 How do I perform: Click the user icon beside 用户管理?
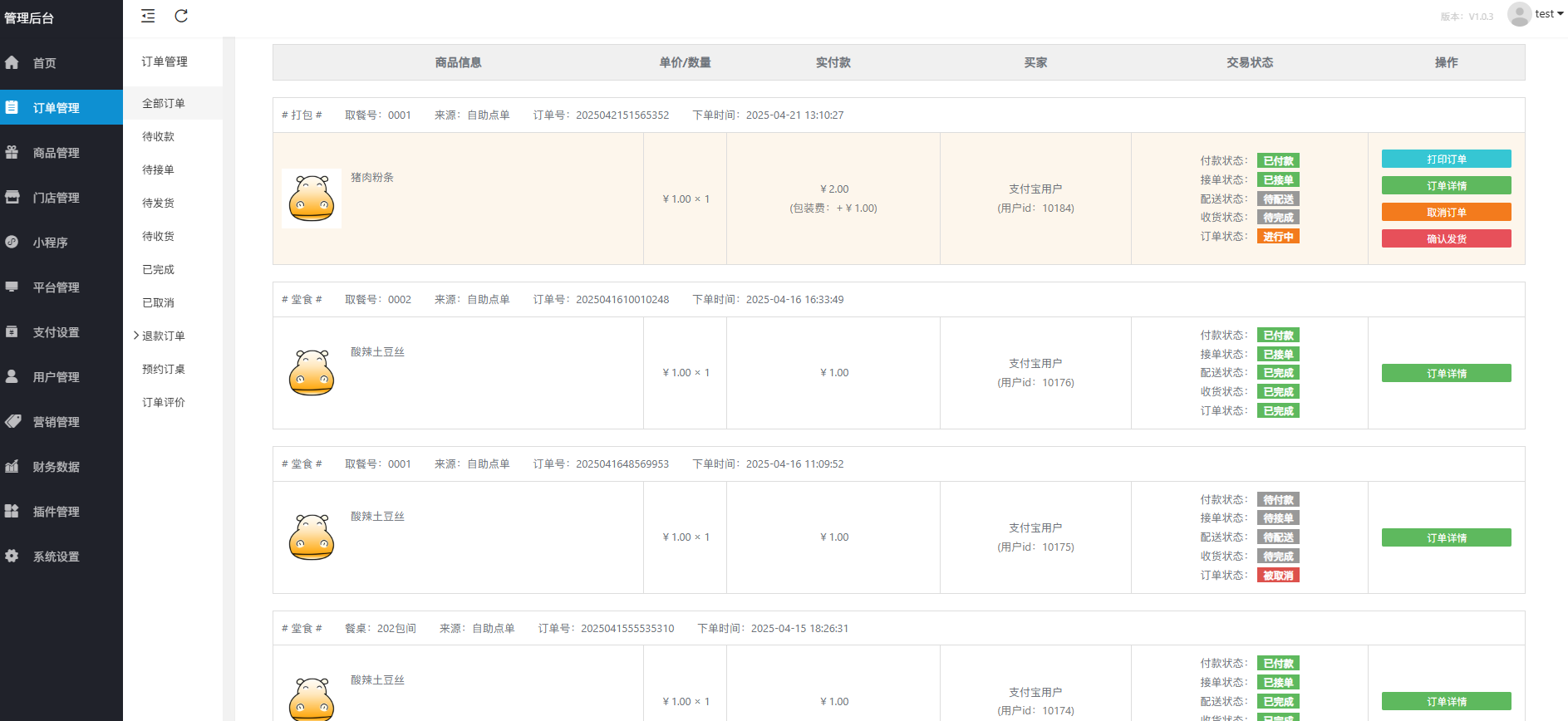pos(12,376)
